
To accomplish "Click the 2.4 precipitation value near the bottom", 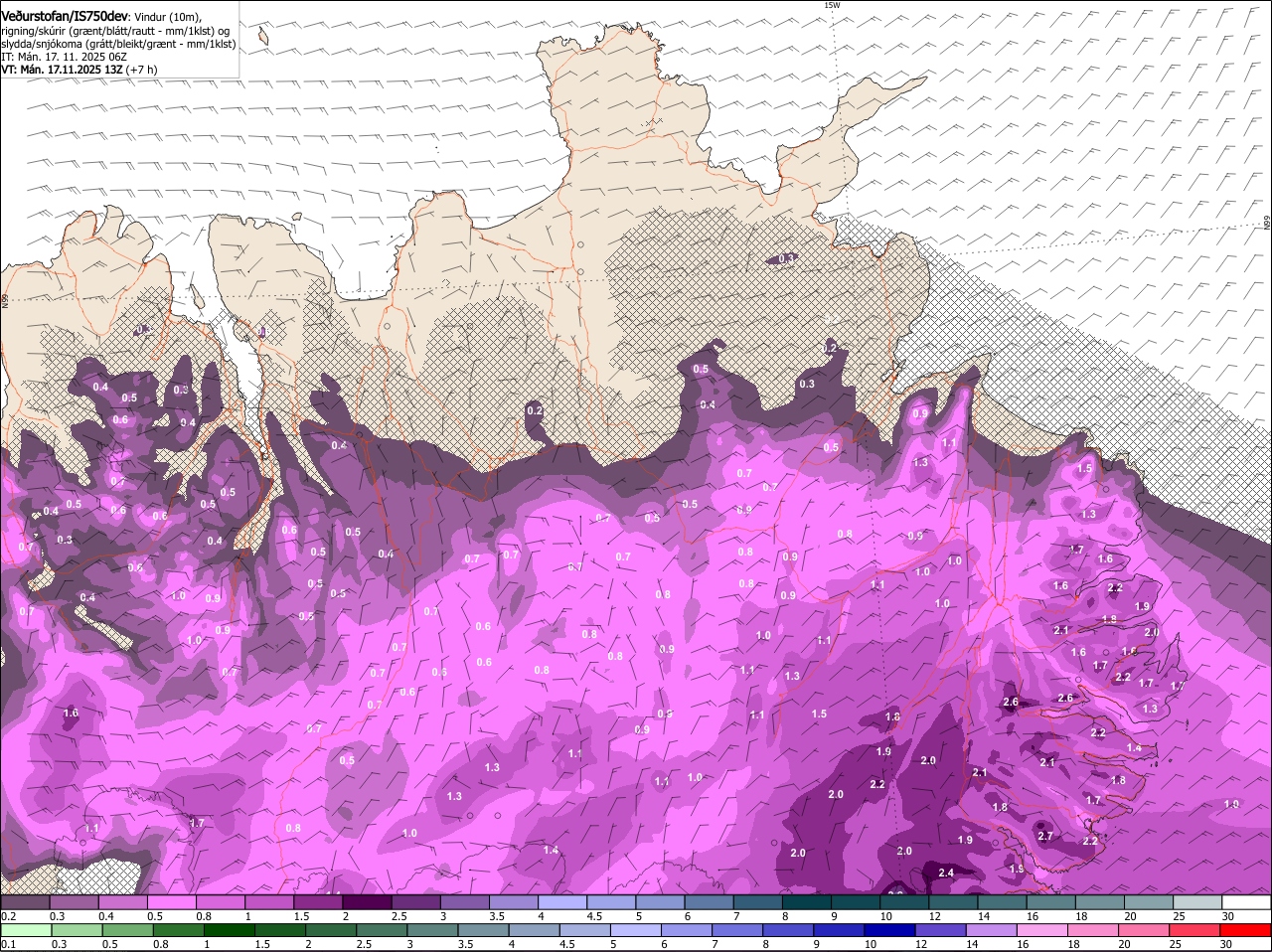I will pos(946,873).
